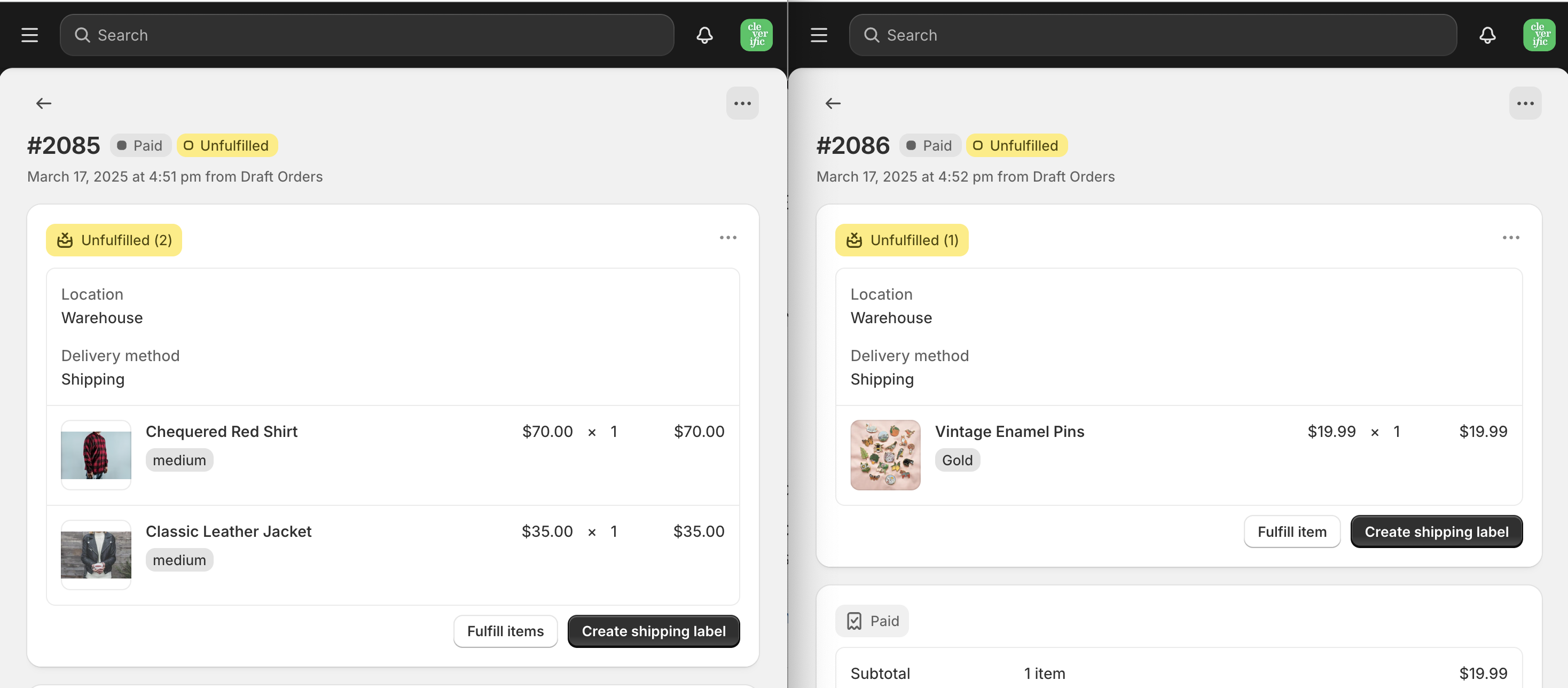Screen dimensions: 1568x688
Task: Expand Unfulfilled (2) card options menu
Action: (728, 238)
